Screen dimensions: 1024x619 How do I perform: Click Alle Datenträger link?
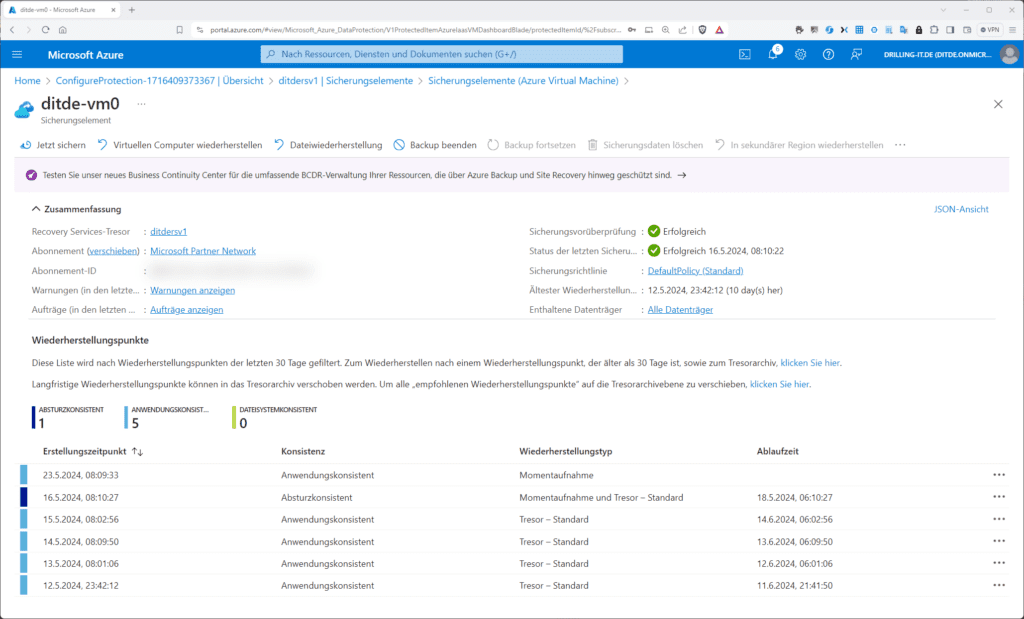[x=680, y=310]
